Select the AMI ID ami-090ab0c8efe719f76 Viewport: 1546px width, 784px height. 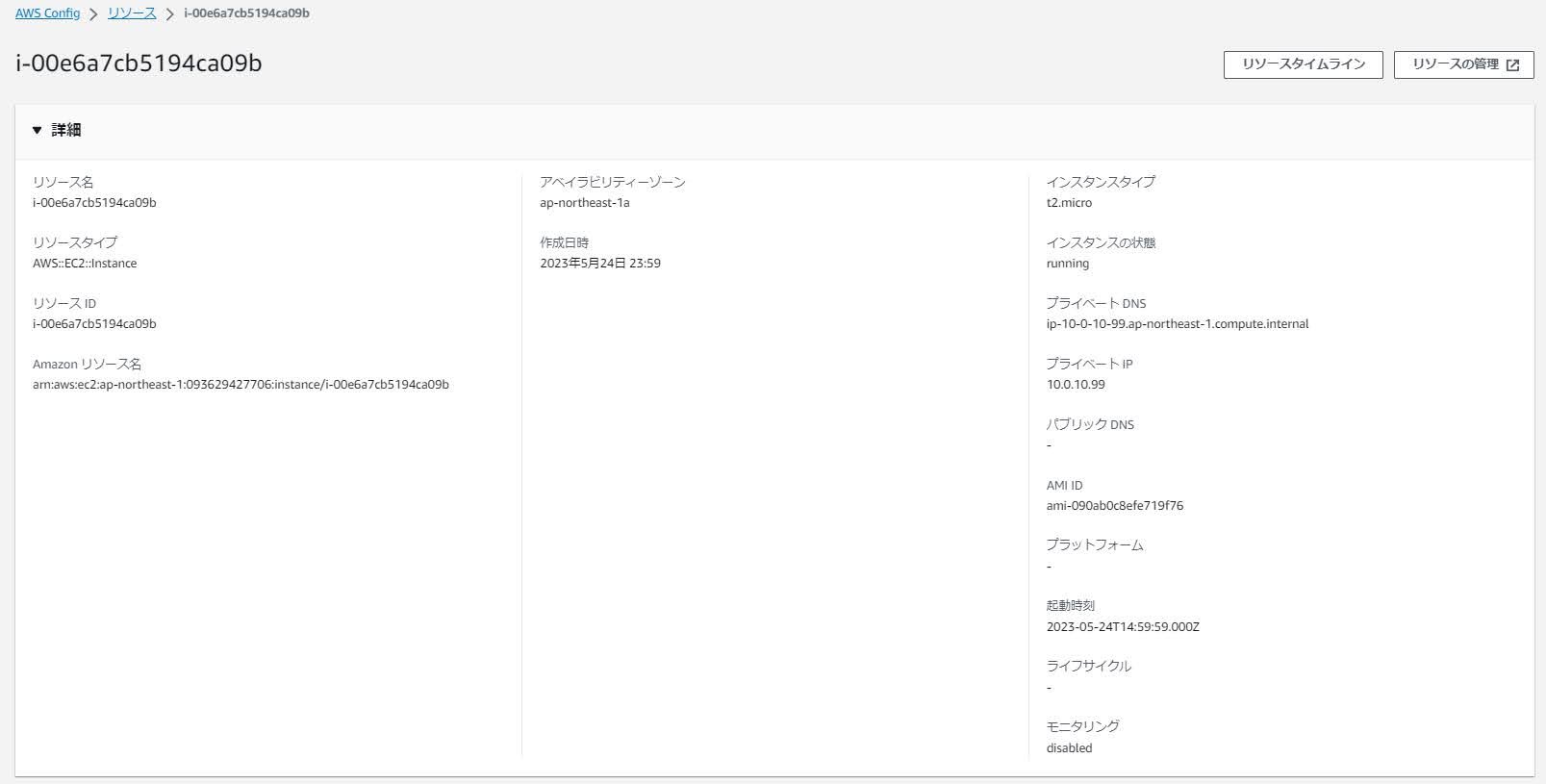coord(1115,506)
